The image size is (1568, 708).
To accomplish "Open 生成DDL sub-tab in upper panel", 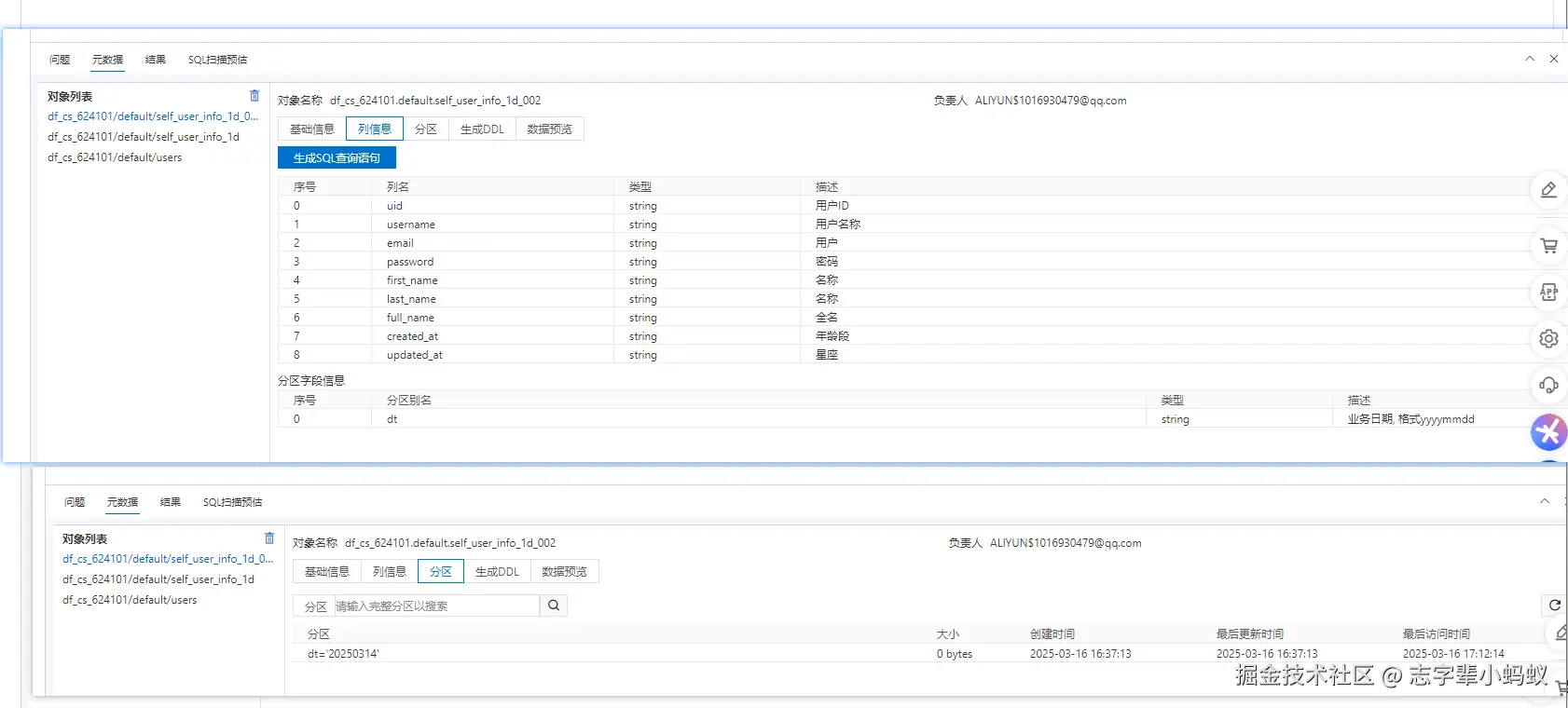I will 482,129.
